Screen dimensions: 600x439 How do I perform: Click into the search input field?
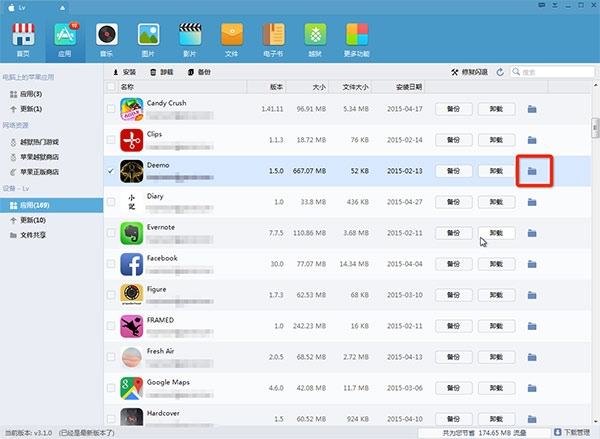click(552, 72)
